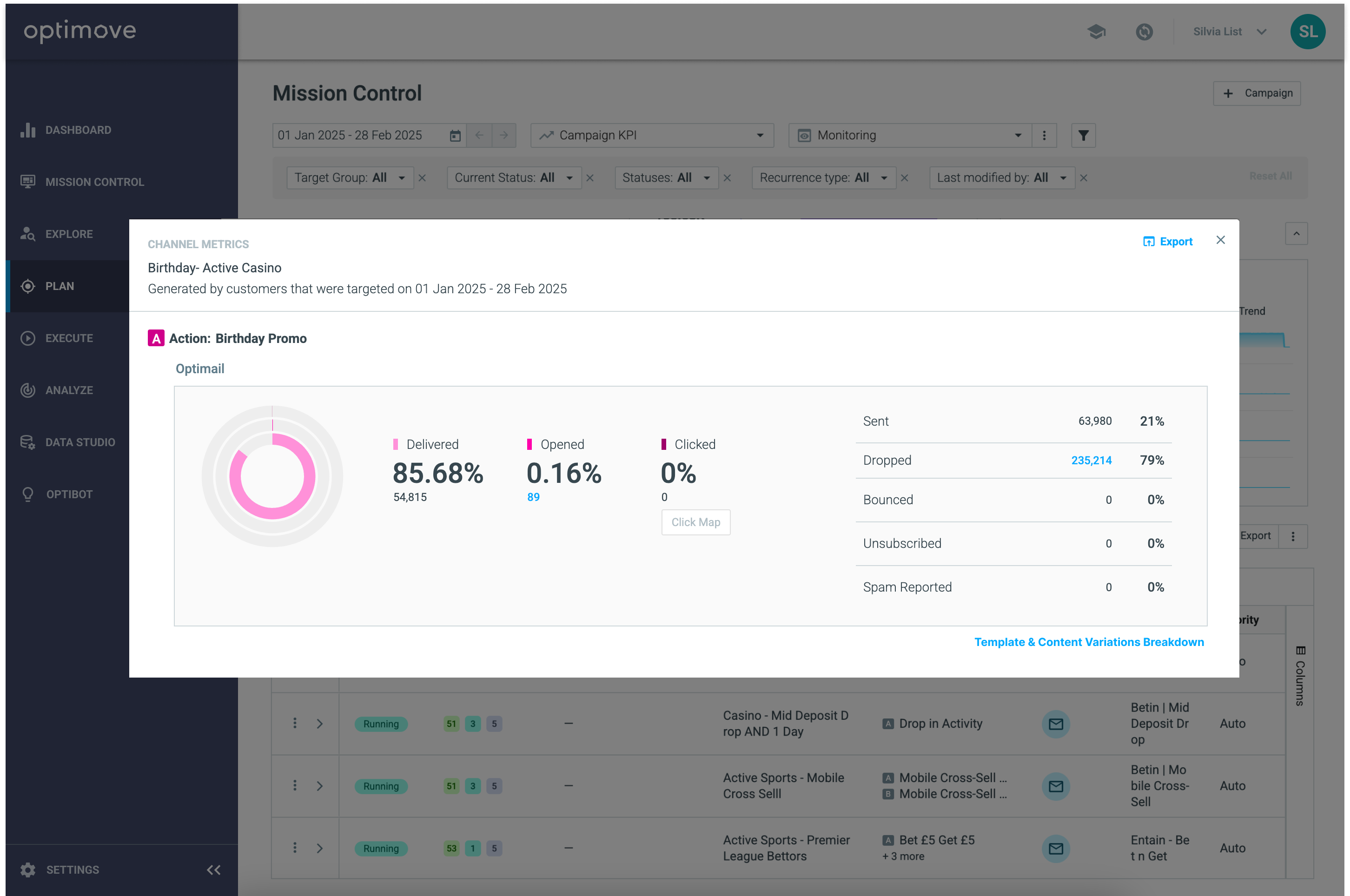Click the graduation cap academy icon
This screenshot has height=896, width=1350.
1096,32
